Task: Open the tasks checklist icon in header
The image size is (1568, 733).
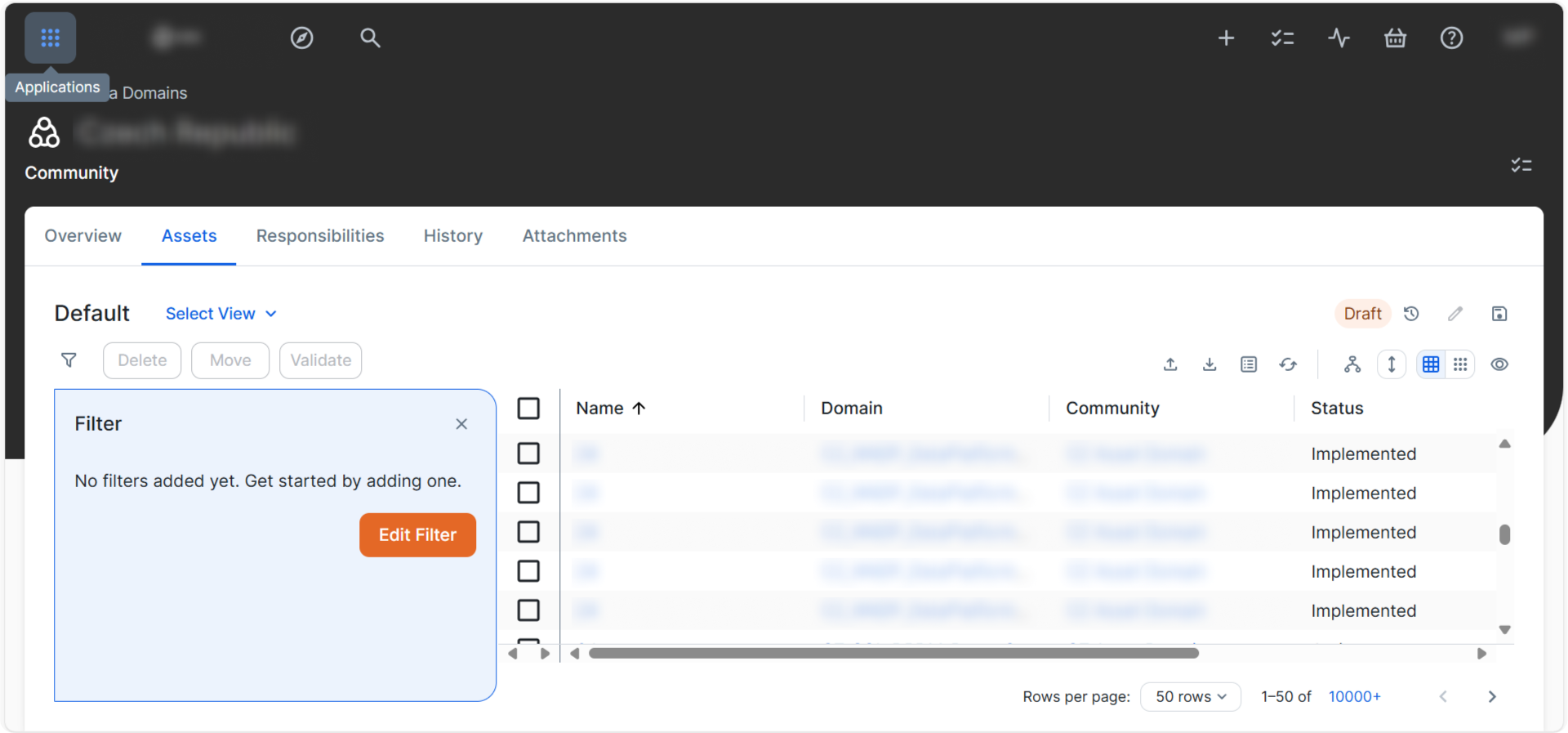Action: [1282, 38]
